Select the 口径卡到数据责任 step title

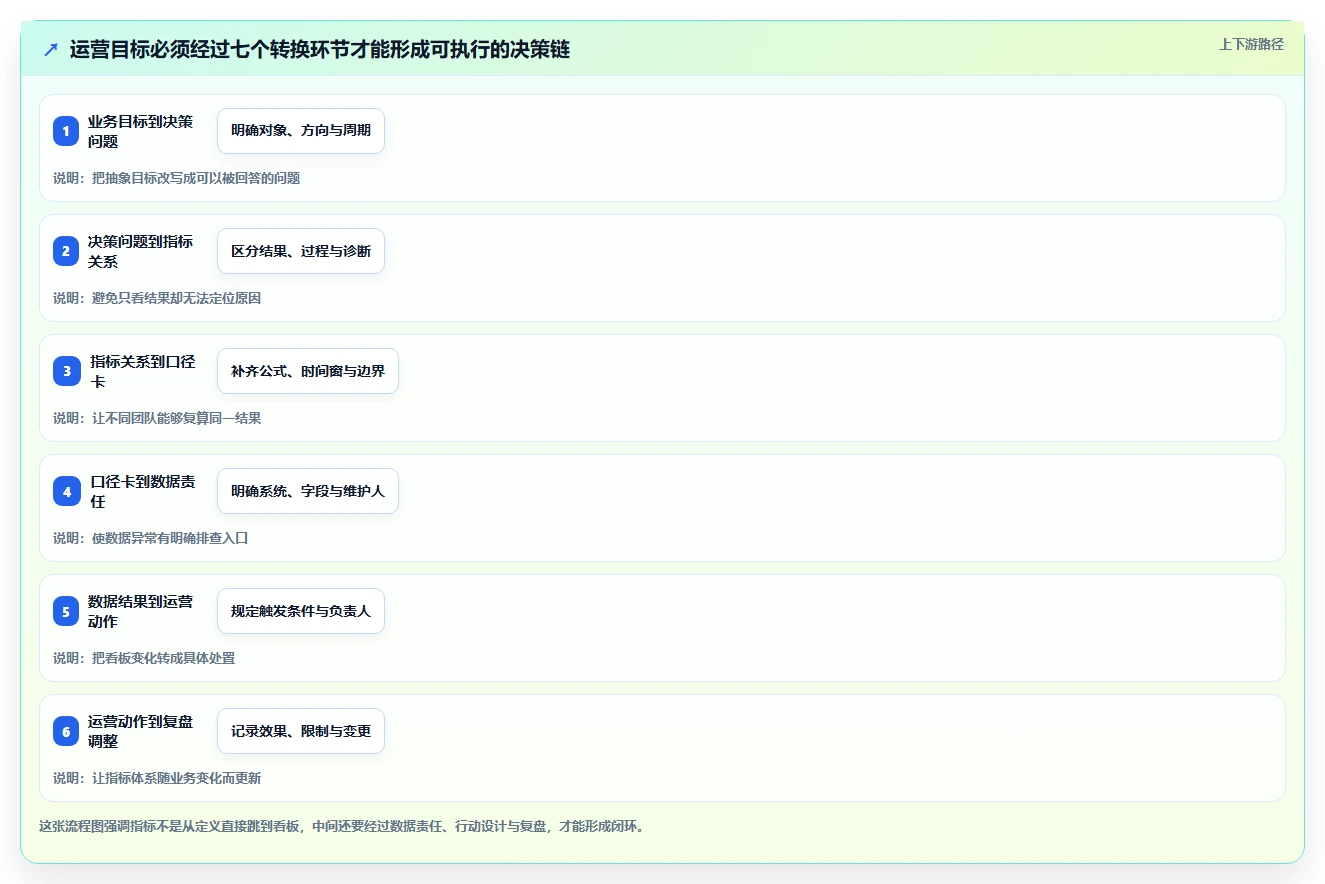point(143,491)
